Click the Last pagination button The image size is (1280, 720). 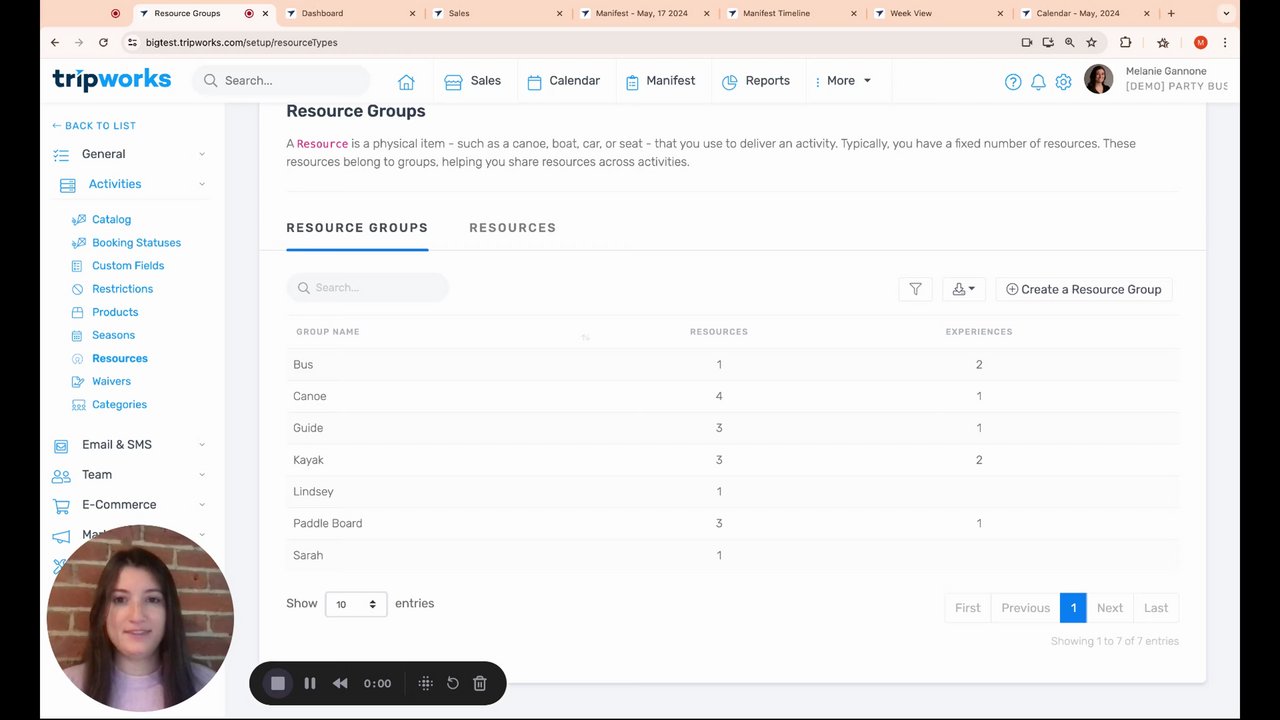pyautogui.click(x=1156, y=608)
